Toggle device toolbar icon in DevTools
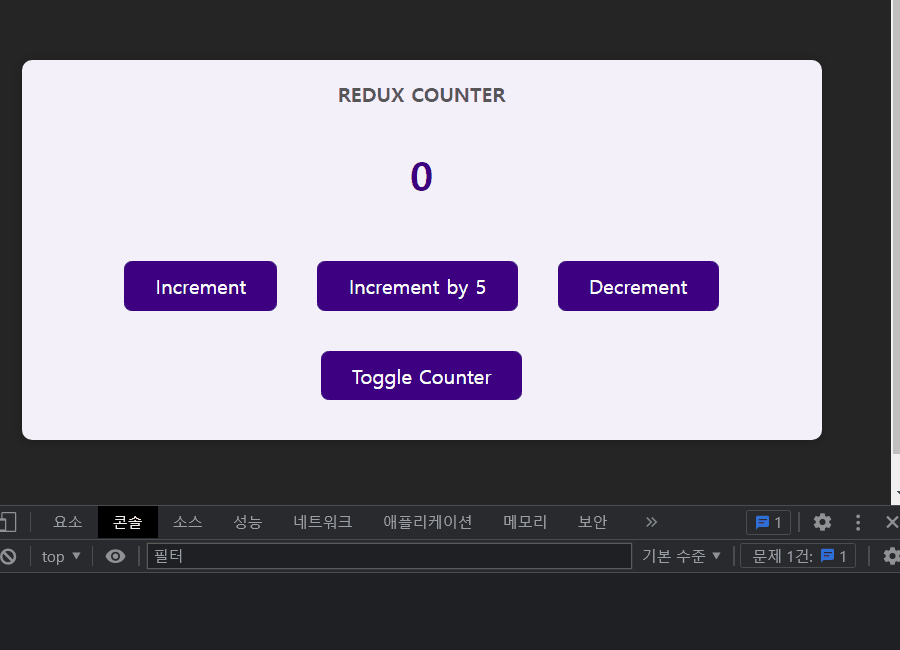Viewport: 900px width, 650px height. point(8,522)
